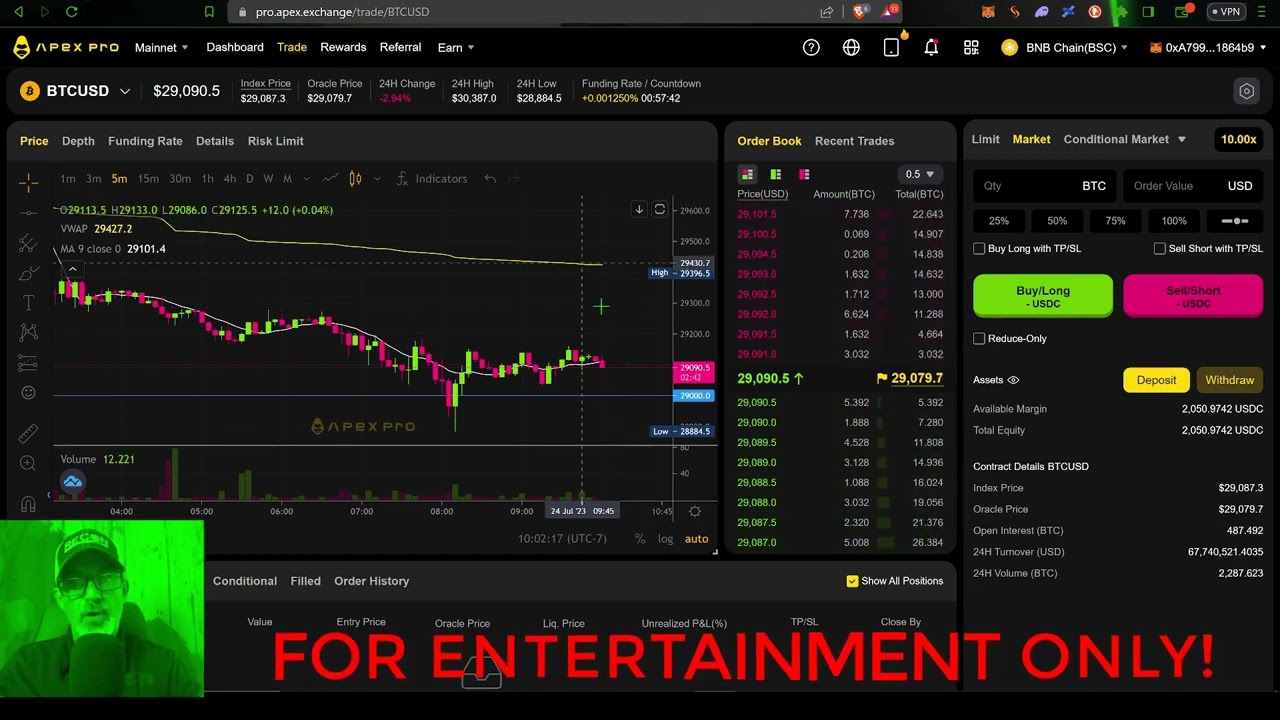
Task: Undo the last chart action
Action: tap(490, 179)
